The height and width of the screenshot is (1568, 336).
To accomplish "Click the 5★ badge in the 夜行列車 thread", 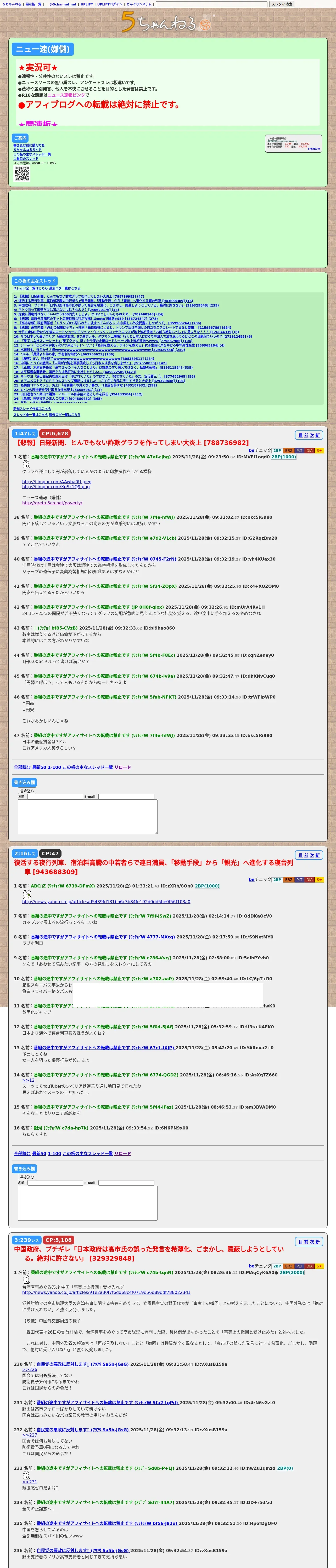I will [320, 880].
